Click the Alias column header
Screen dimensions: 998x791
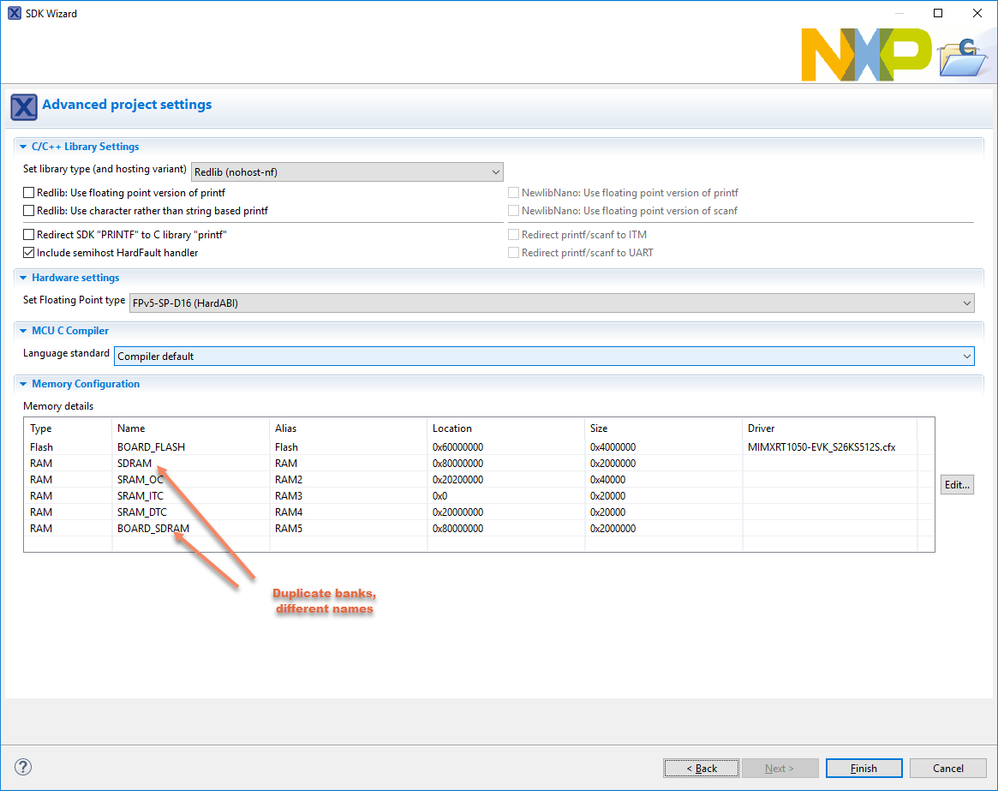[349, 428]
